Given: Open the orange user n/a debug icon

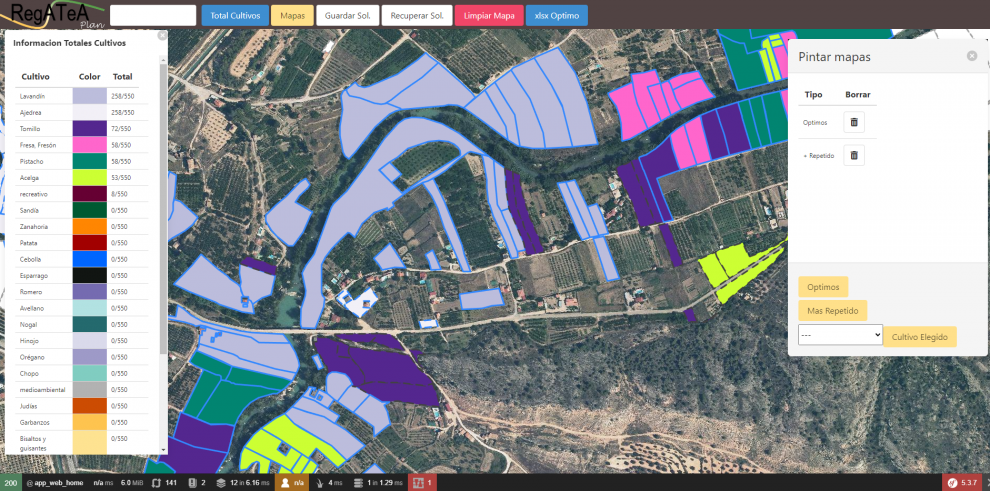Looking at the screenshot, I should point(292,483).
